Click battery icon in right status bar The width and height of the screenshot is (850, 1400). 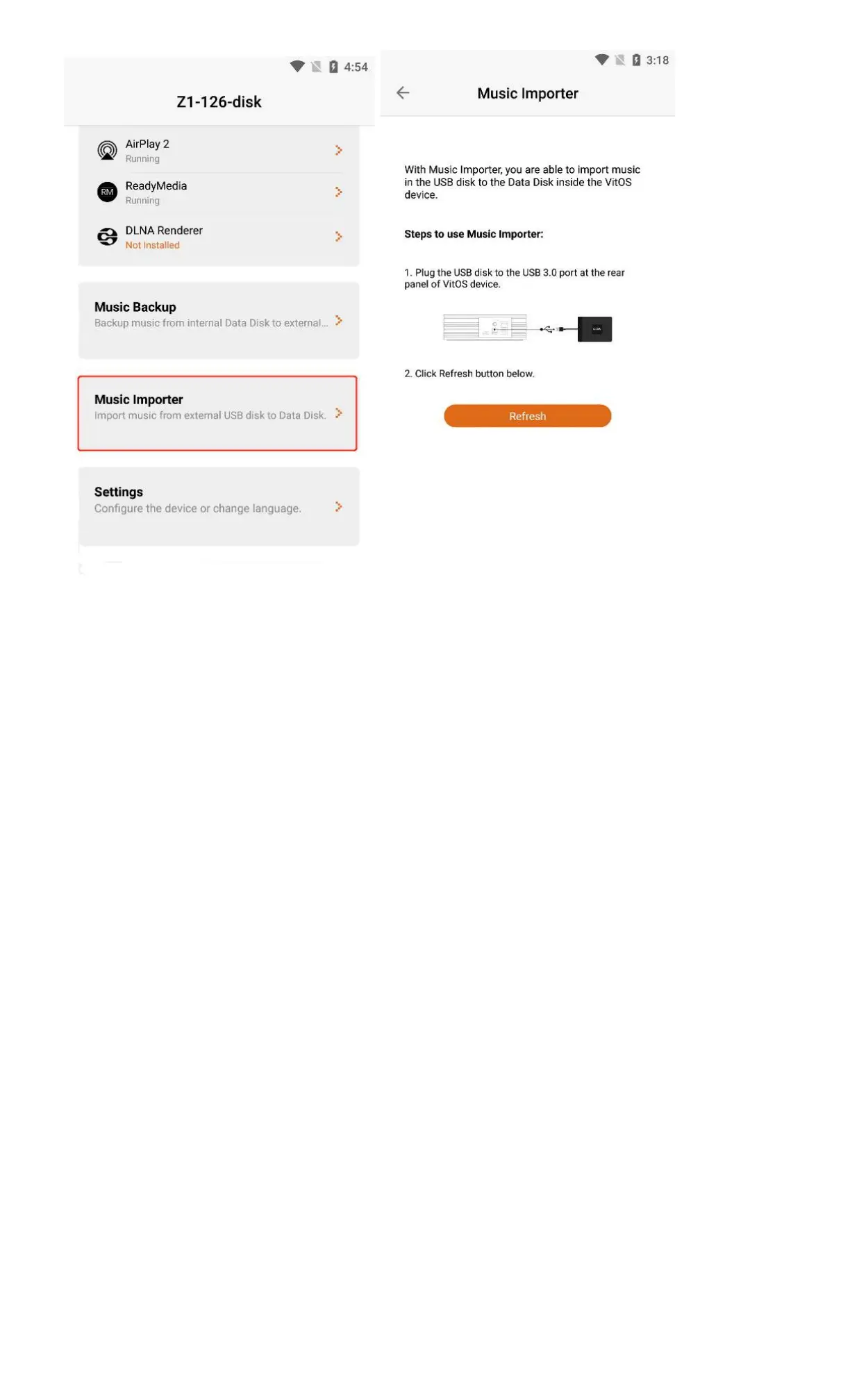(x=636, y=60)
